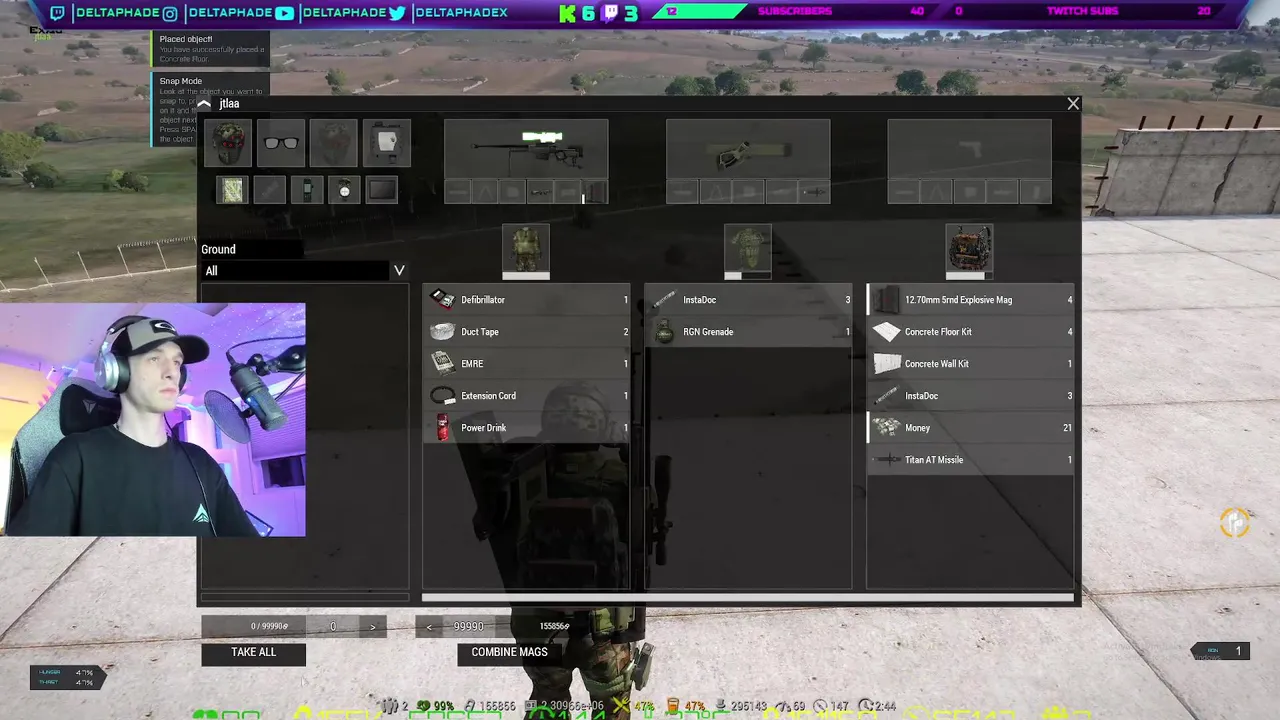Click the health 99% HUD indicator
The width and height of the screenshot is (1280, 720).
(x=437, y=707)
